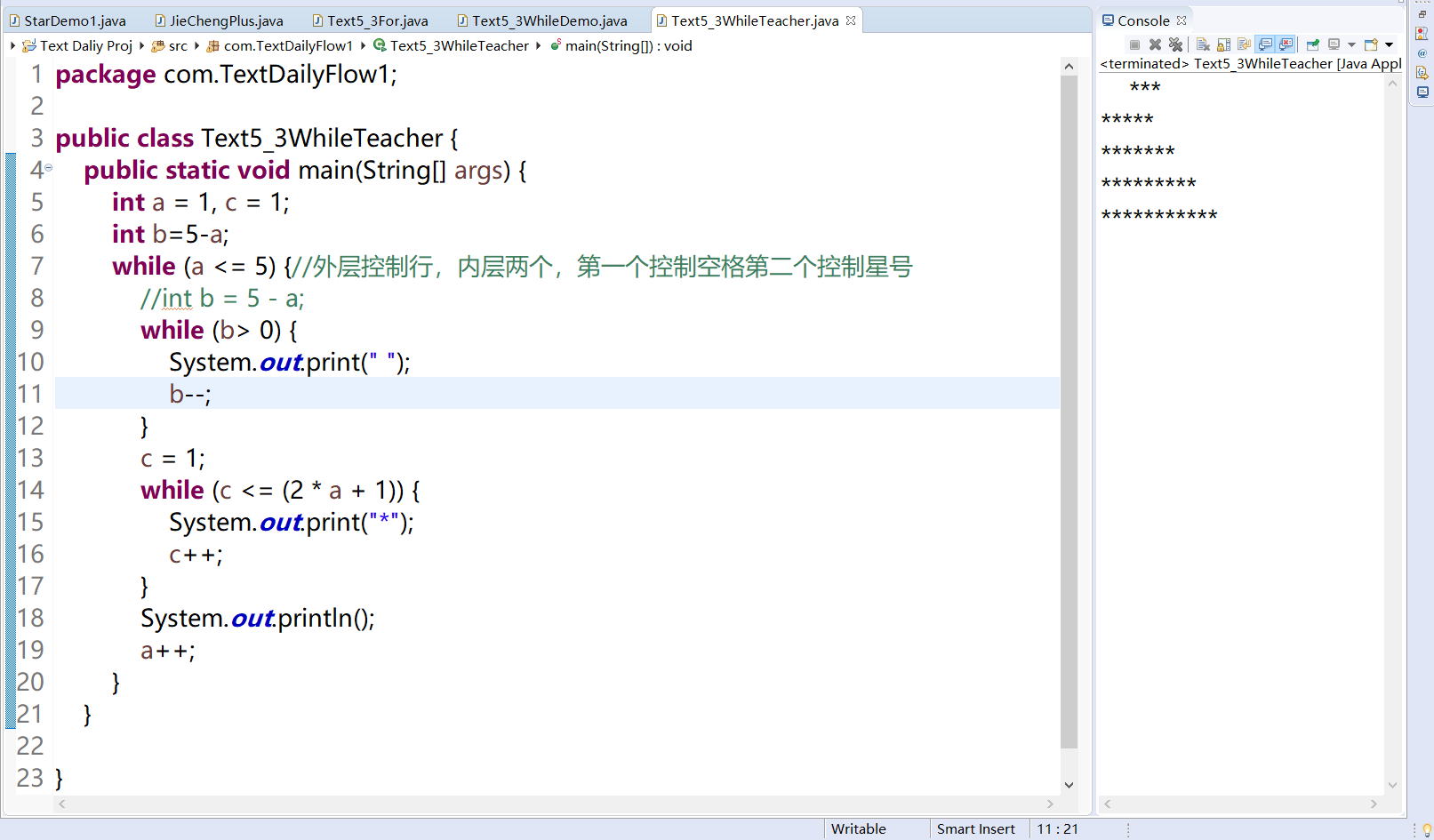
Task: Click the Restore icon in right trim
Action: [x=1422, y=14]
